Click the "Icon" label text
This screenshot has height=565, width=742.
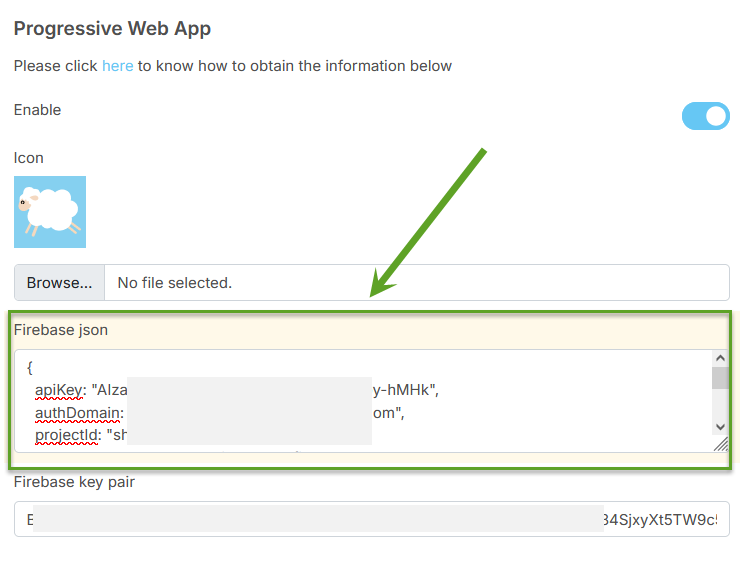coord(29,158)
